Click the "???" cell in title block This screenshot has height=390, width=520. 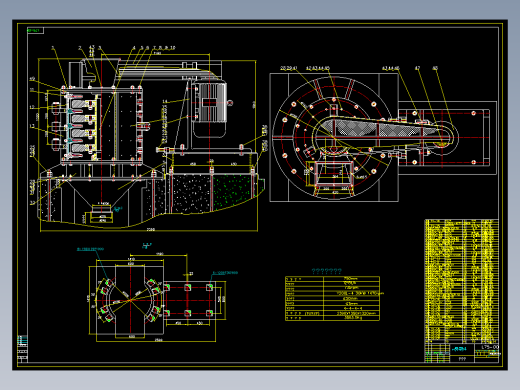462,359
